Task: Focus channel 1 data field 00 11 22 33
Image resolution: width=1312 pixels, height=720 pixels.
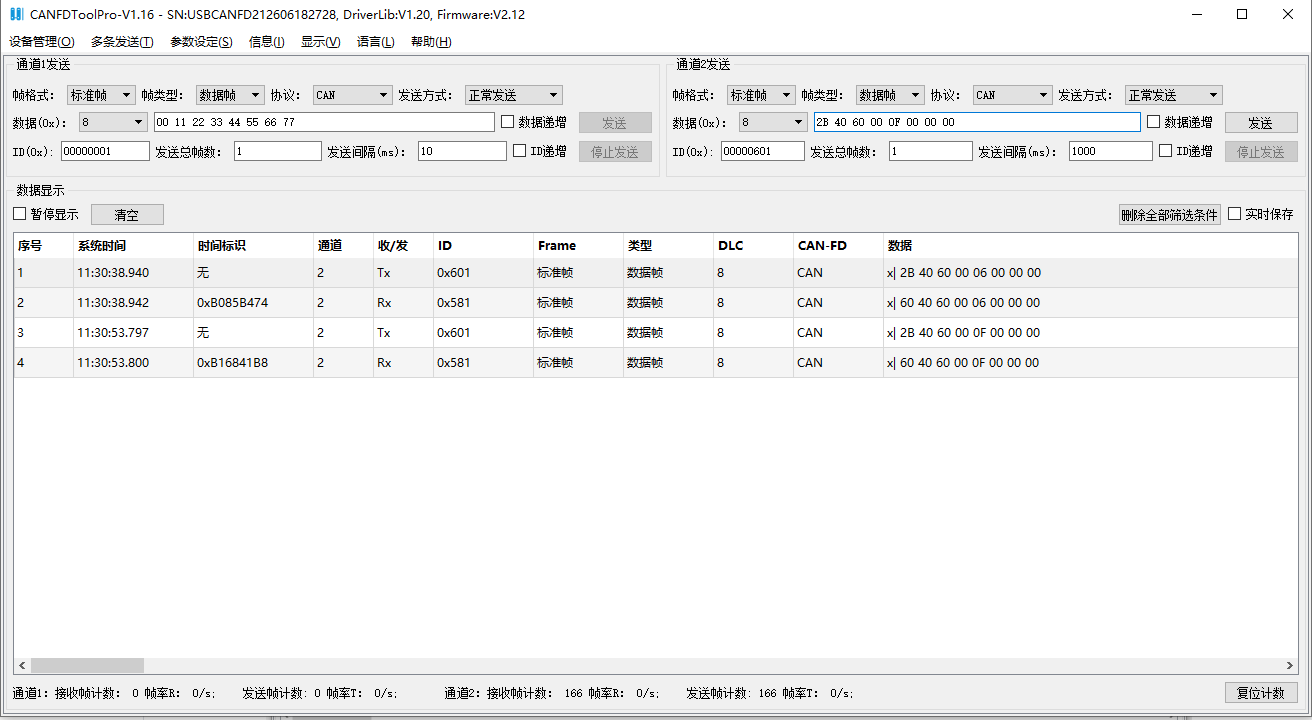Action: point(324,122)
